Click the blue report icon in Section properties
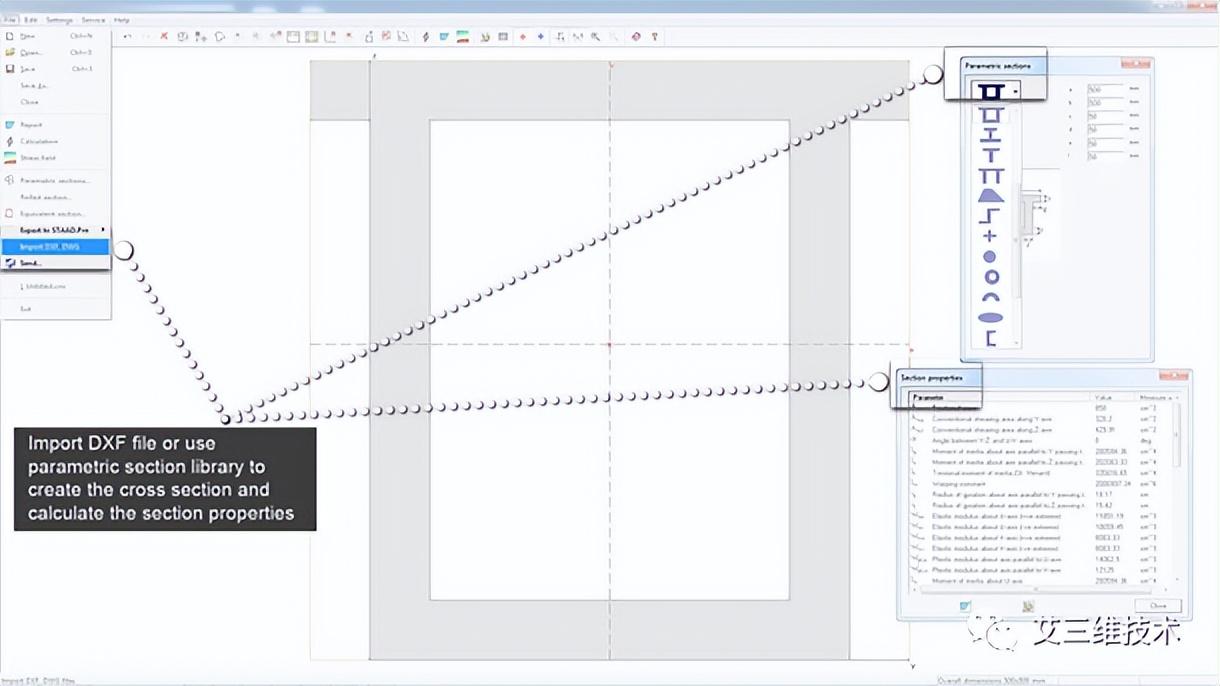The image size is (1220, 686). 965,606
